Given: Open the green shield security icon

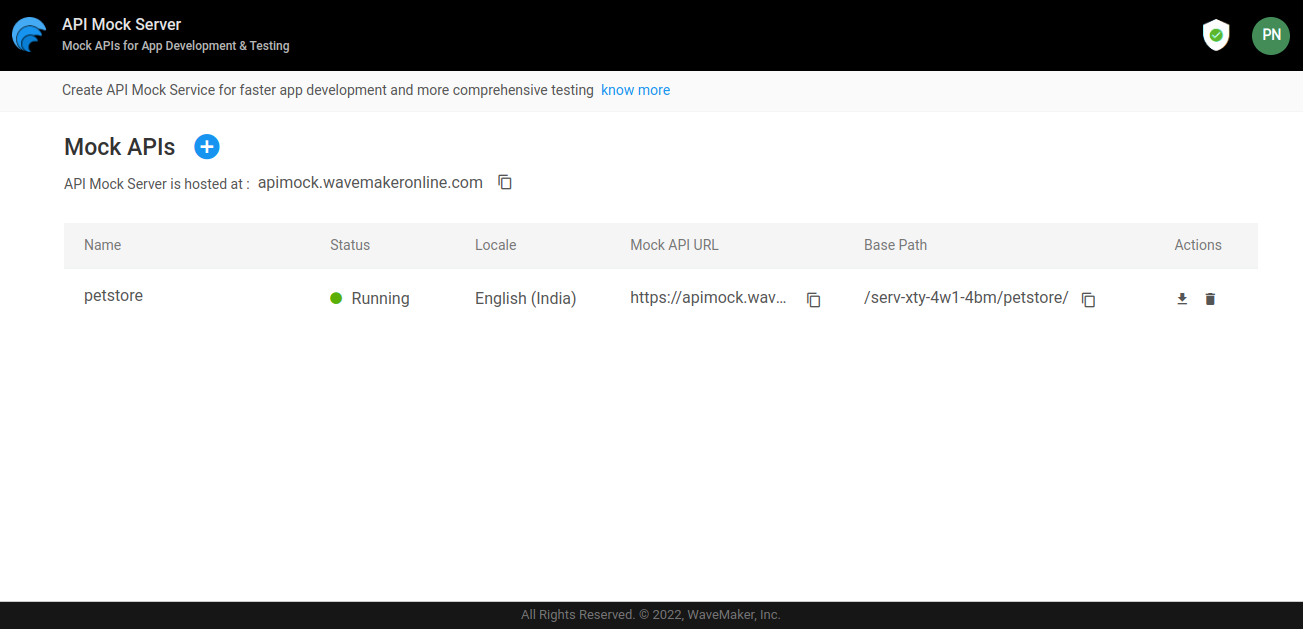Looking at the screenshot, I should pyautogui.click(x=1215, y=35).
